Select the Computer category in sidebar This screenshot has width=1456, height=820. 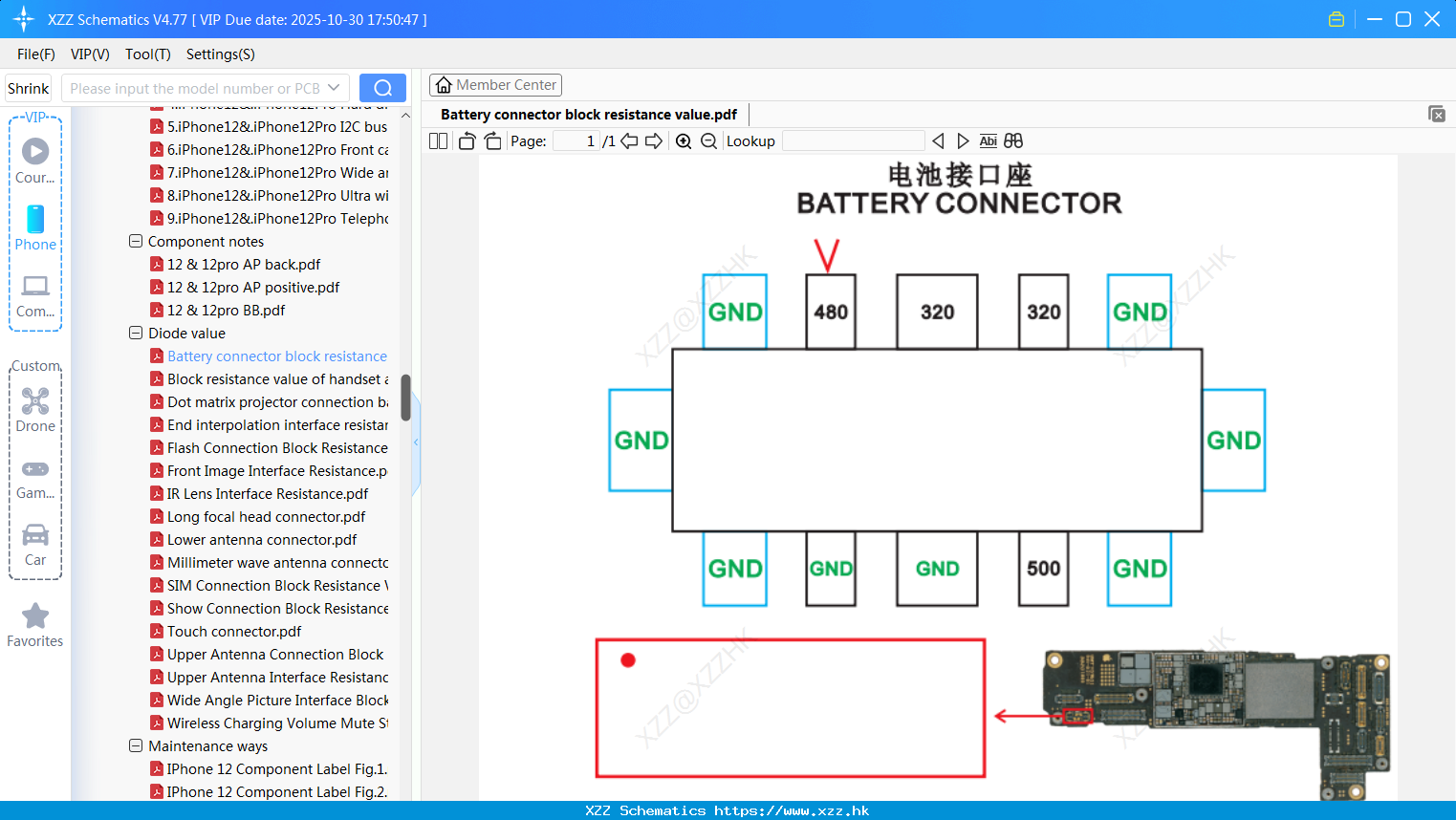[x=35, y=295]
